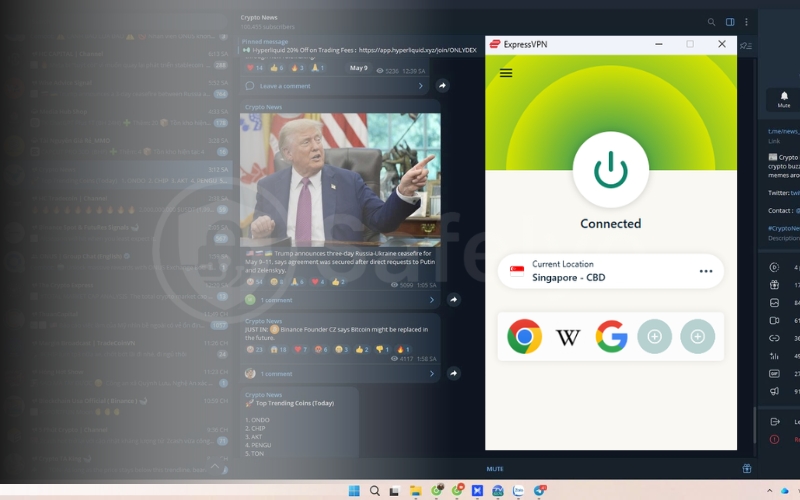
Task: Click the MUTE button below the chat
Action: 494,468
